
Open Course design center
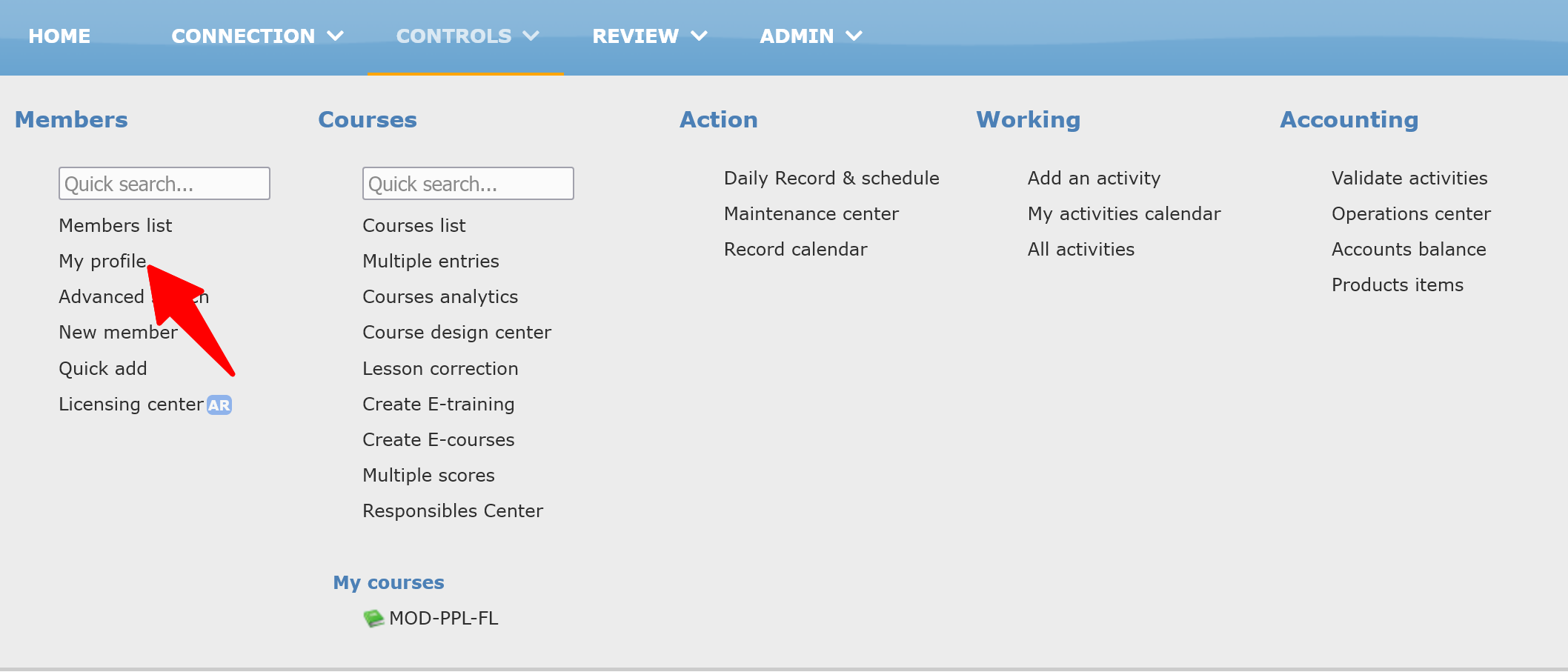pyautogui.click(x=456, y=333)
